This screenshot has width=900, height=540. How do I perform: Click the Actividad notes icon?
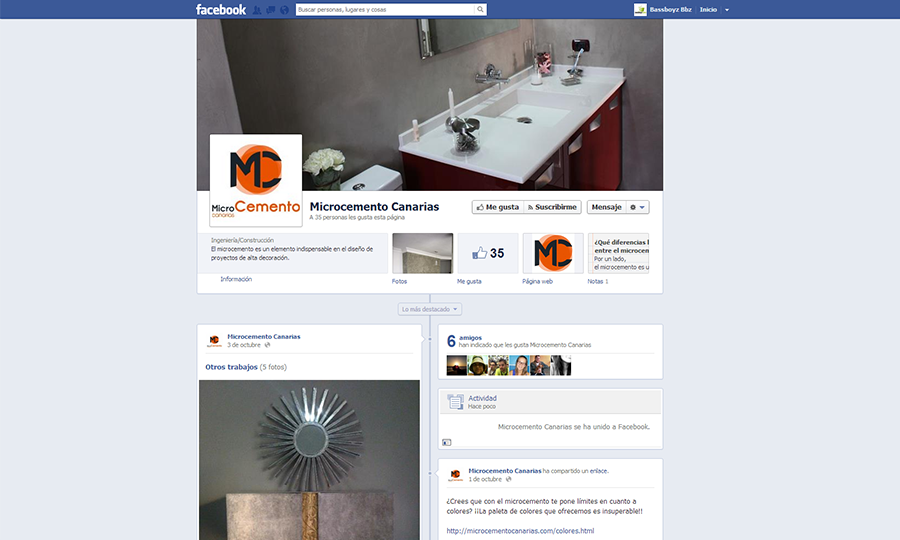click(455, 402)
